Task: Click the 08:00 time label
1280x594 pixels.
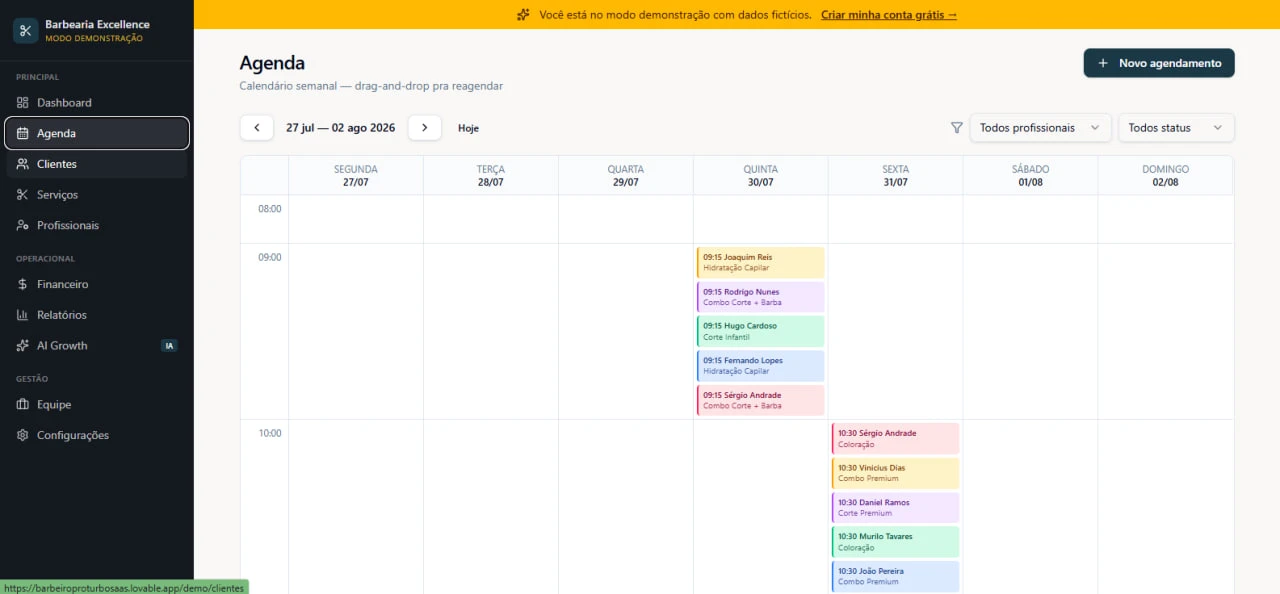Action: [270, 209]
